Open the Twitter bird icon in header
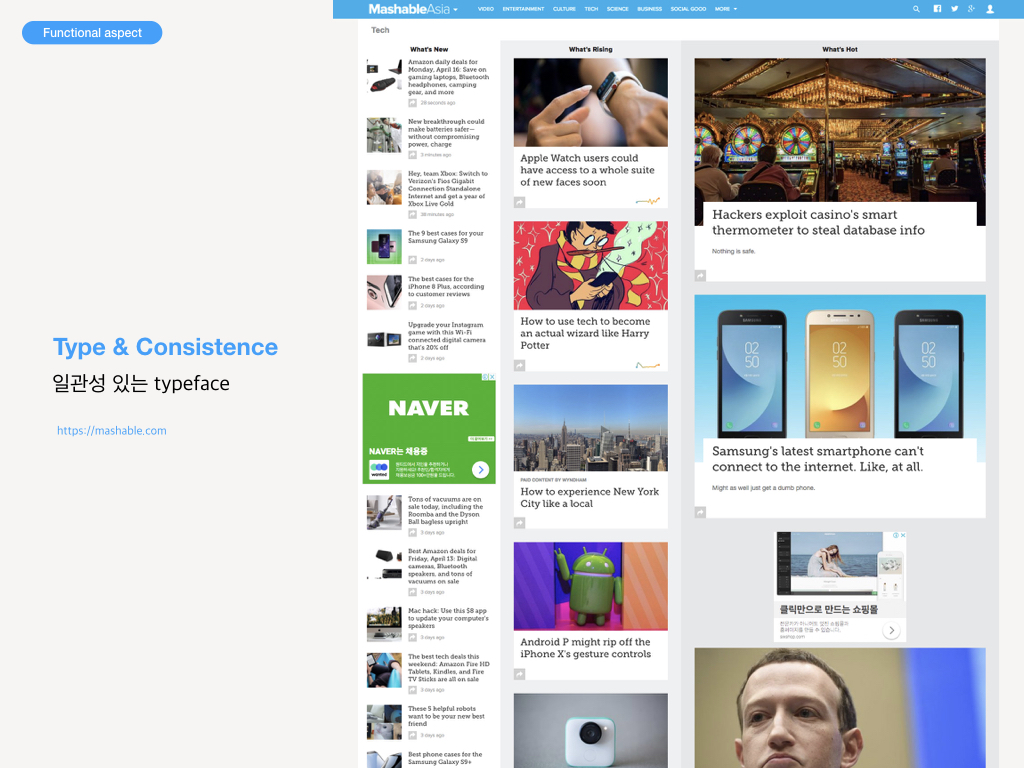The height and width of the screenshot is (768, 1024). [x=955, y=9]
